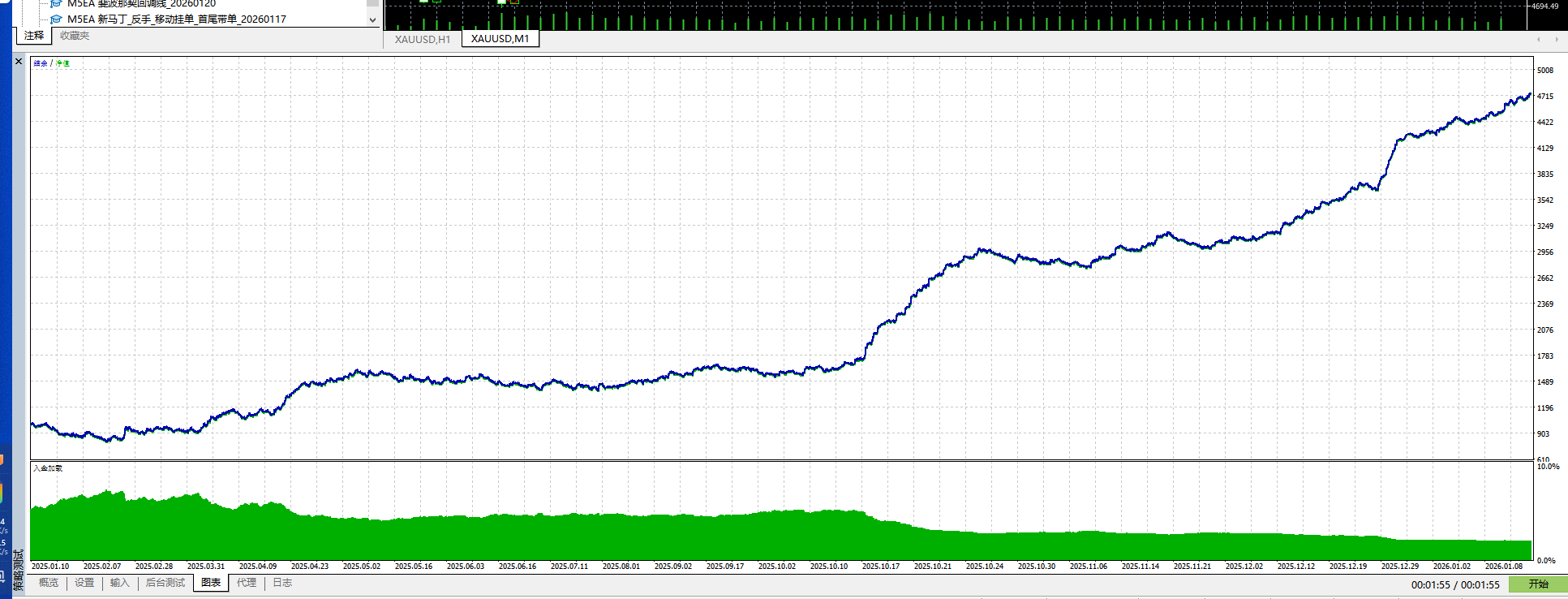Click the 2025.12.02 date label on axis
The height and width of the screenshot is (599, 1568).
point(1244,567)
